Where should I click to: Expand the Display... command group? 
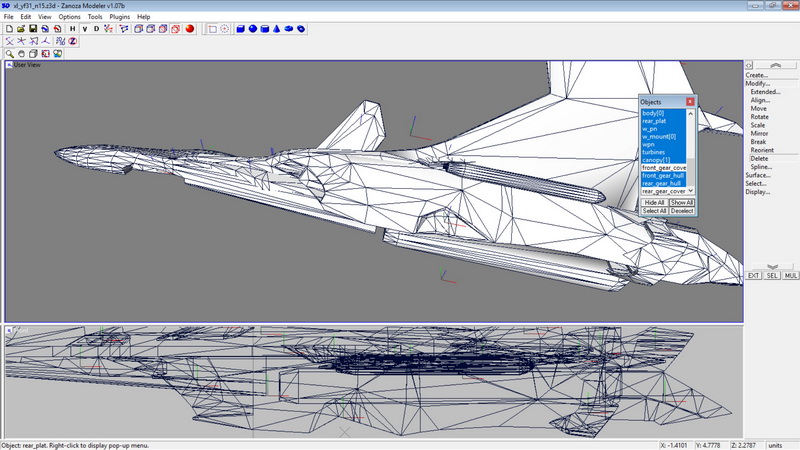point(757,192)
